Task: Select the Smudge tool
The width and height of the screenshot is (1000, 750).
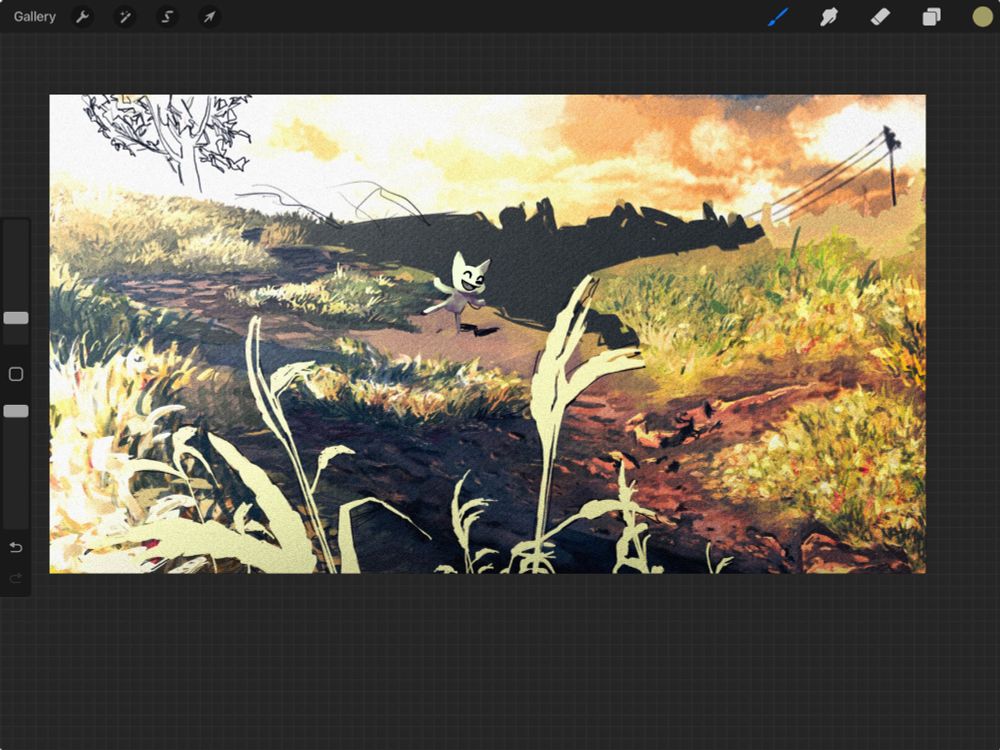Action: click(828, 17)
